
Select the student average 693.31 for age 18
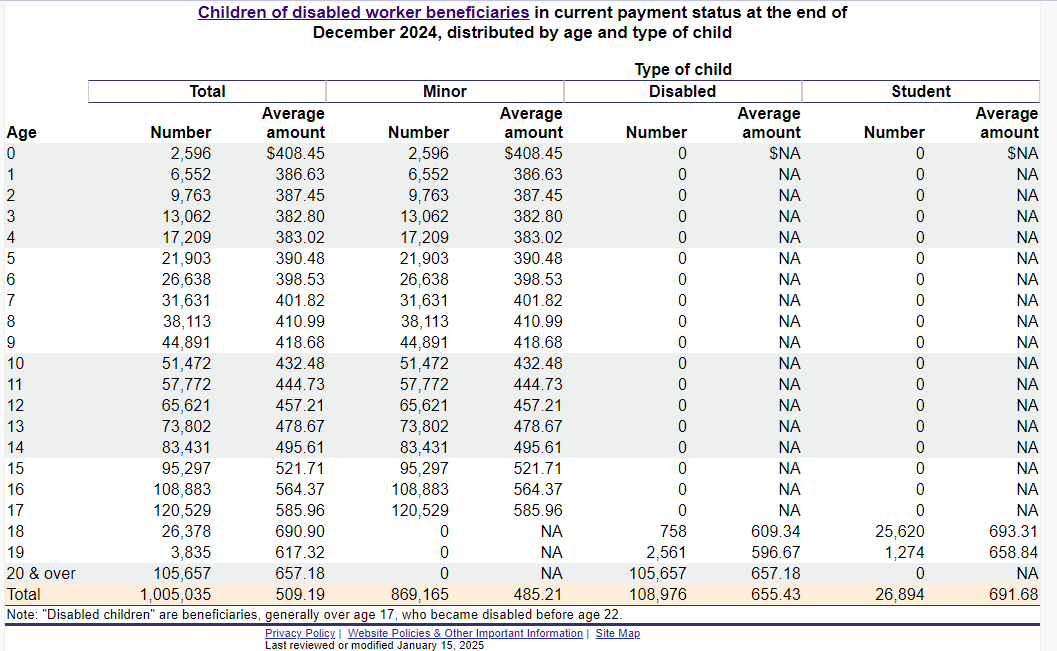1014,532
